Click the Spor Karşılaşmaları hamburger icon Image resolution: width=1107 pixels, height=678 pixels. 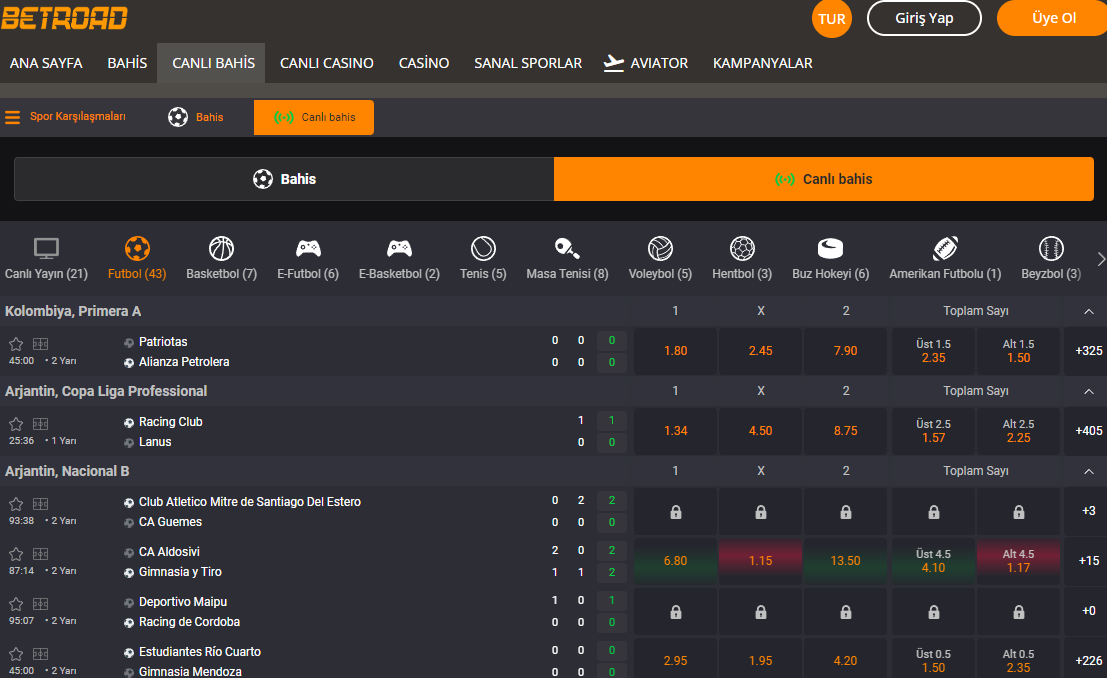pyautogui.click(x=13, y=117)
